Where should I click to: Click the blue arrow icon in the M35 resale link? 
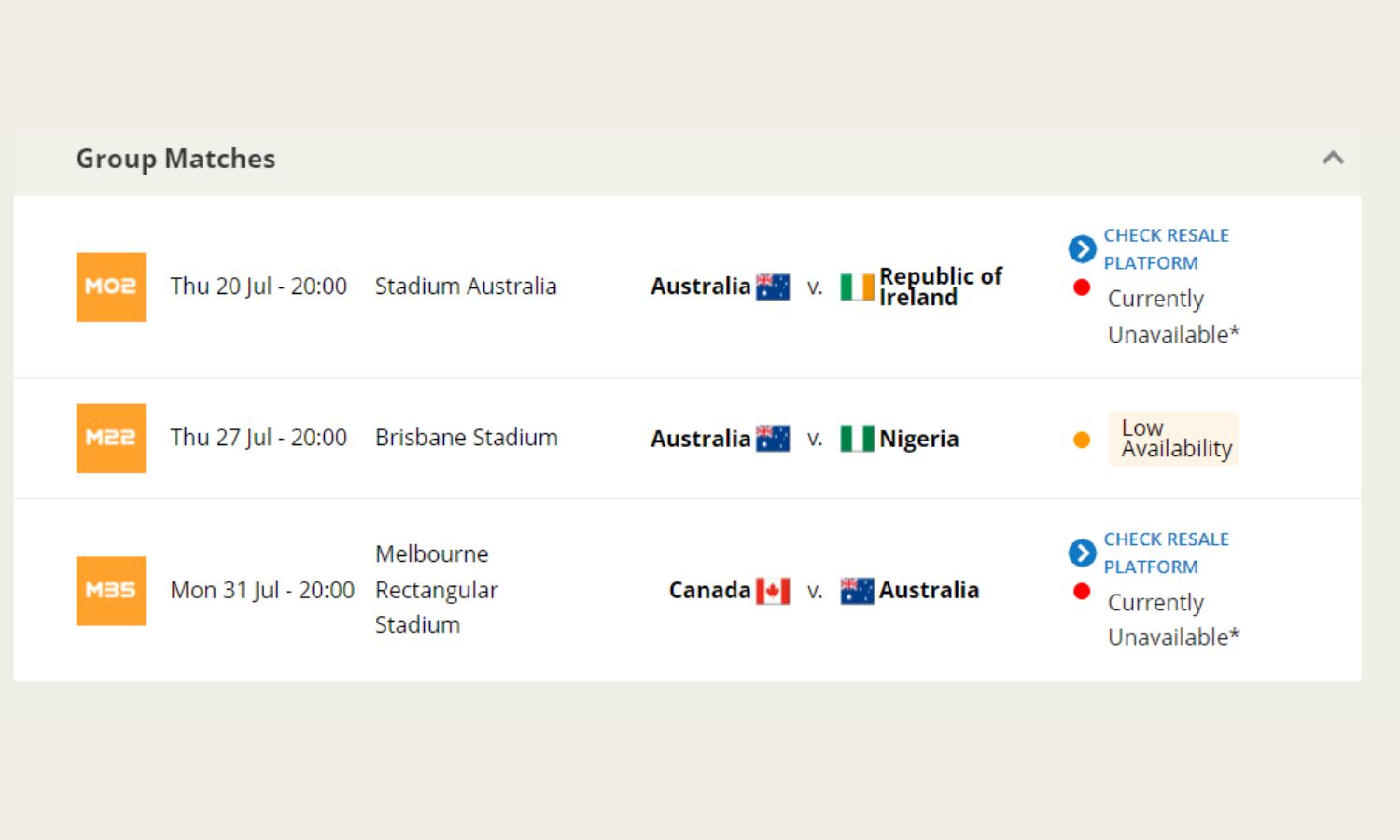pos(1081,553)
